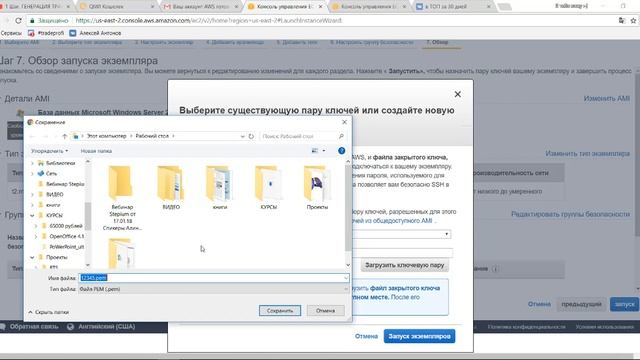Expand the Сеть tree node
The height and width of the screenshot is (360, 640).
tap(32, 174)
